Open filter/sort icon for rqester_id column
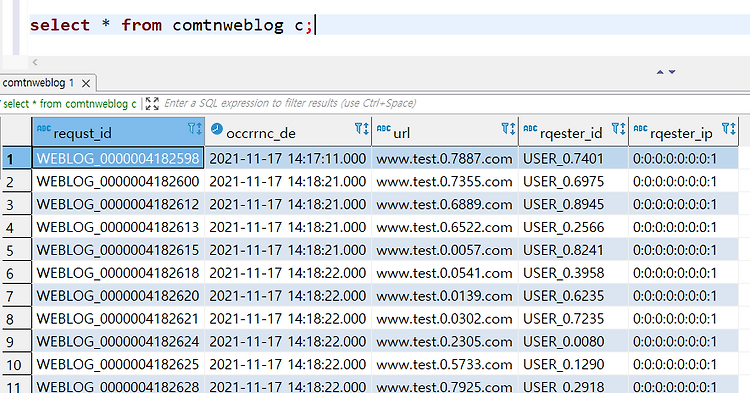750x393 pixels. tap(618, 129)
